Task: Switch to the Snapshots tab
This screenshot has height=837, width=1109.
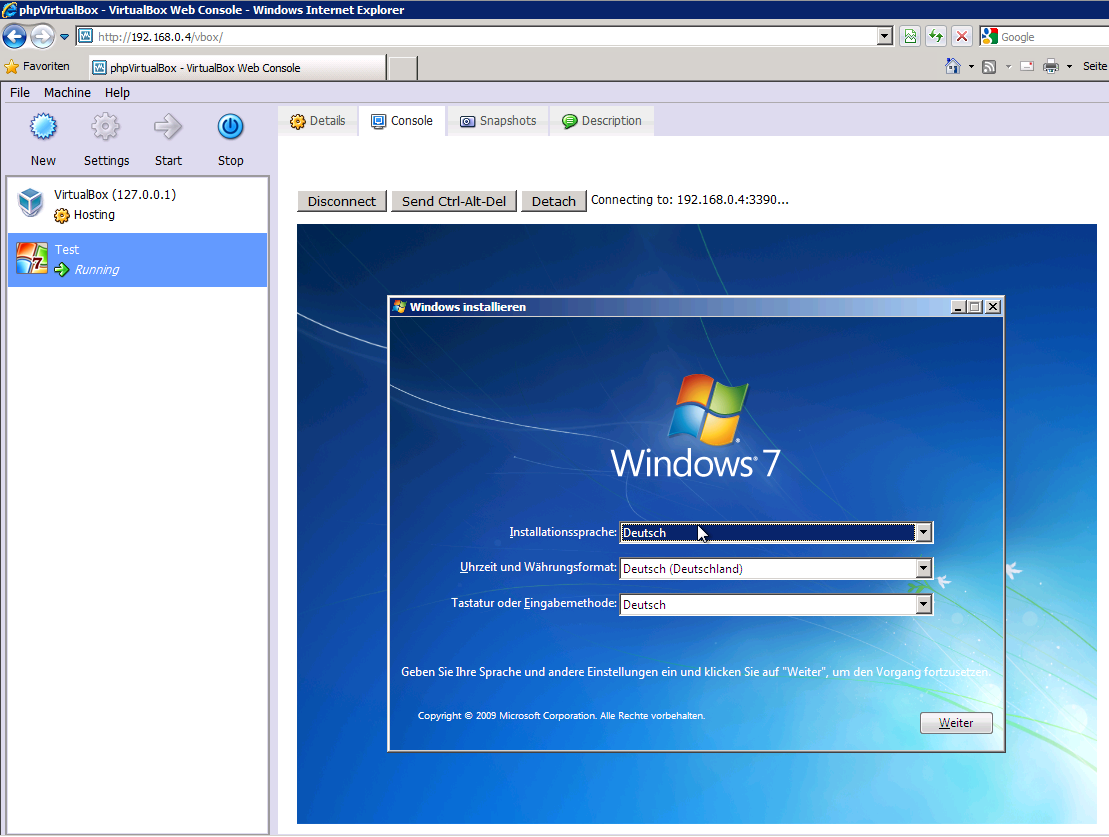Action: point(498,121)
